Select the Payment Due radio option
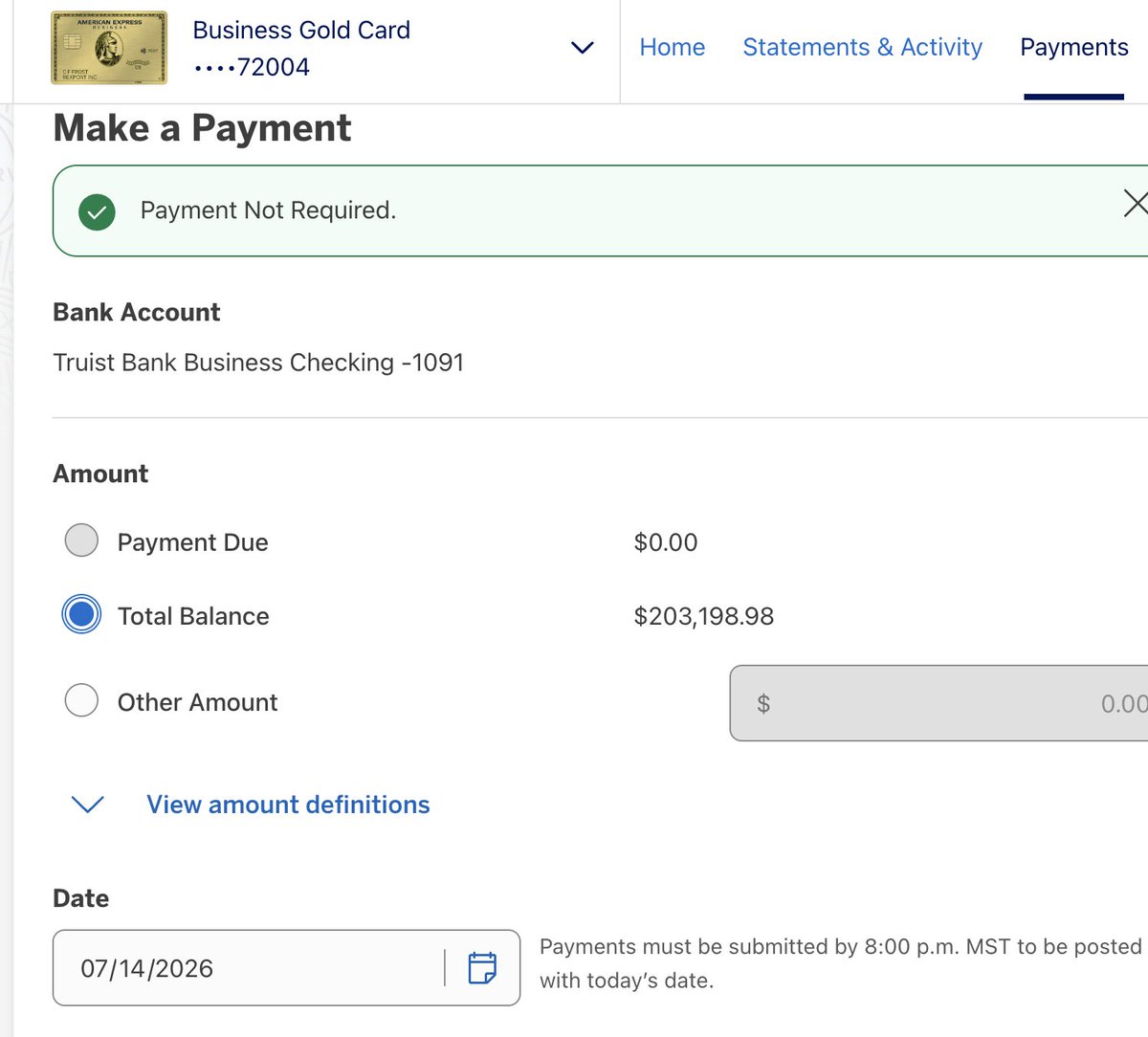The image size is (1148, 1037). point(81,541)
